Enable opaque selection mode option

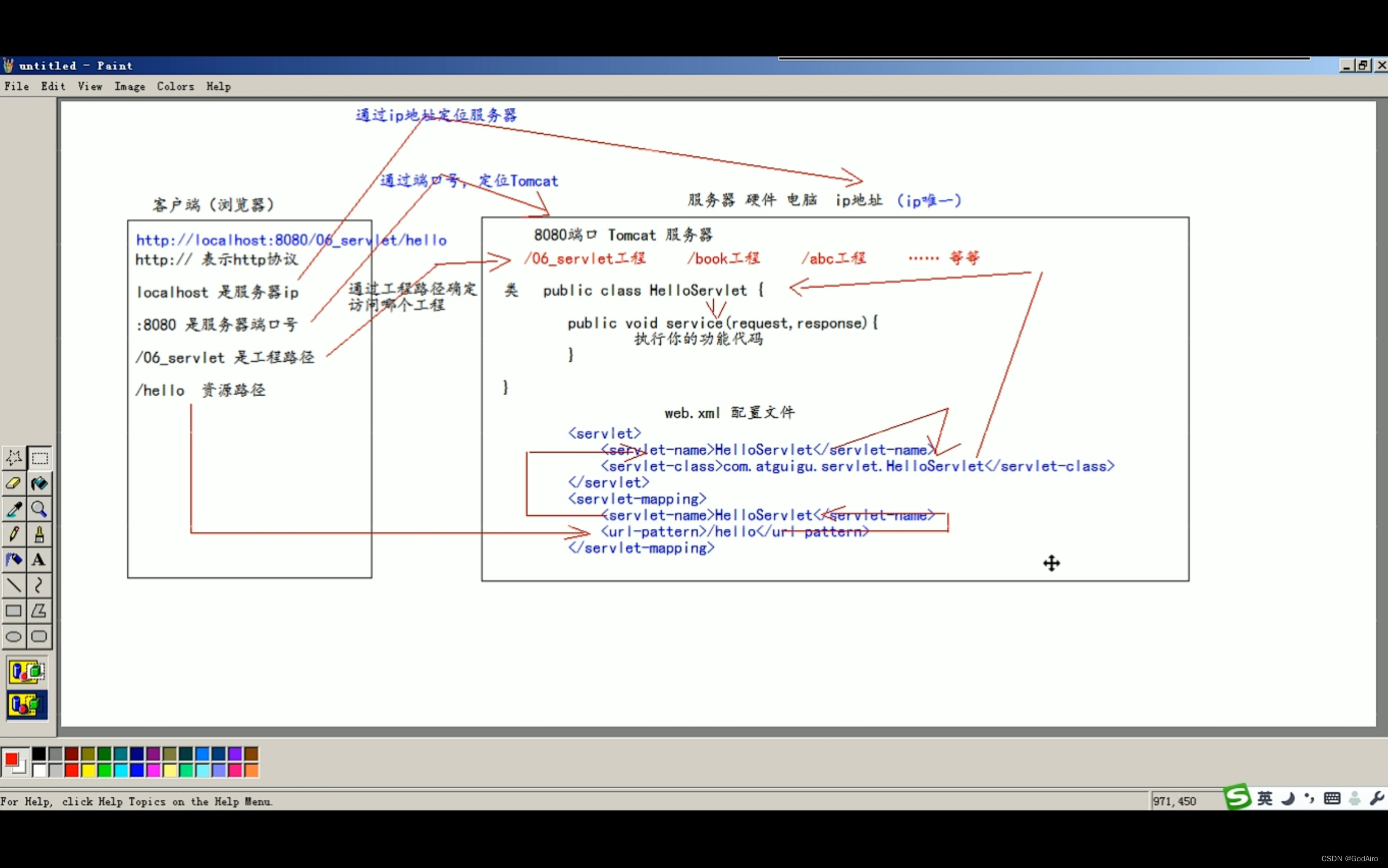click(x=26, y=672)
